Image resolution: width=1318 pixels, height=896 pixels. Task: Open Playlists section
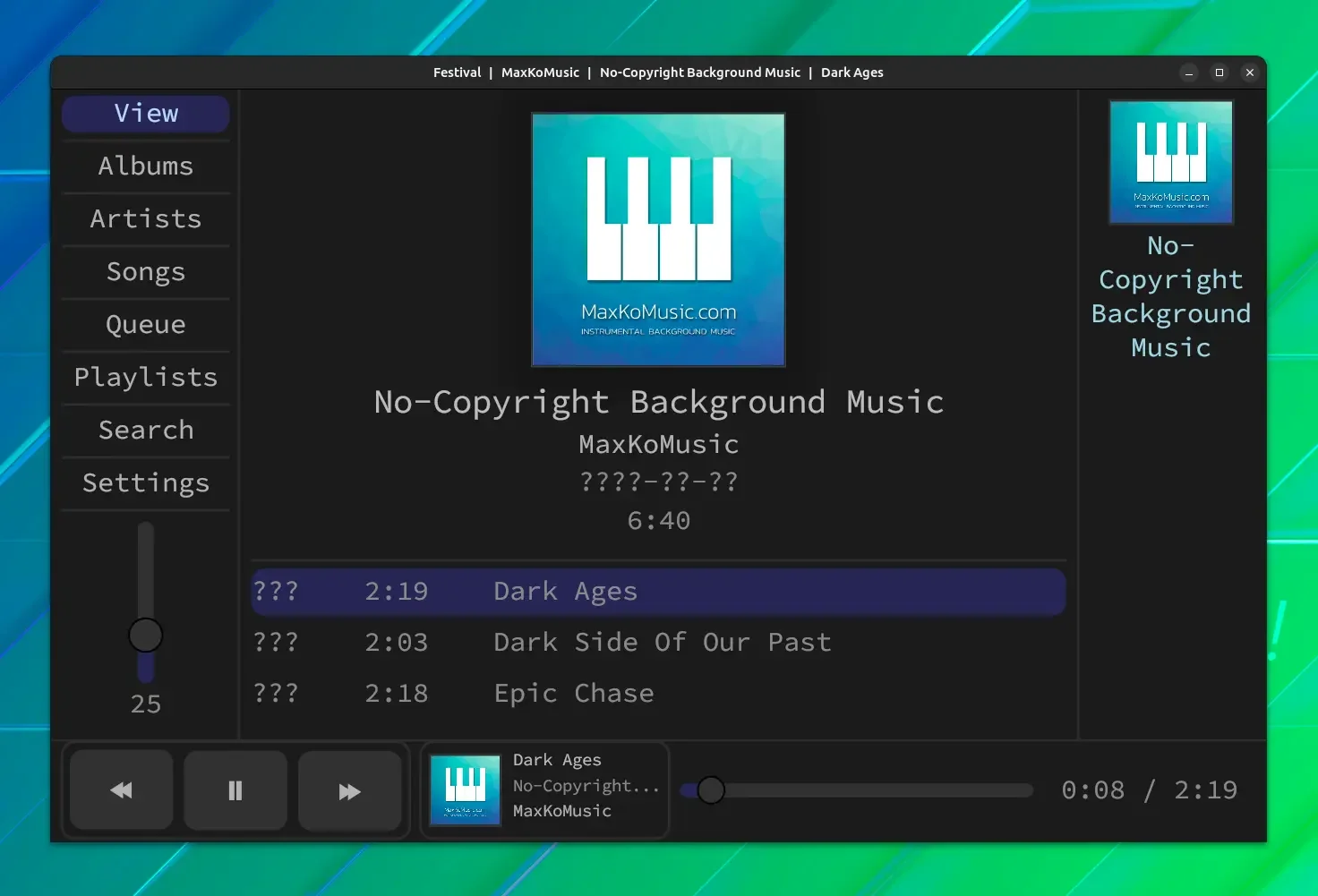point(146,378)
